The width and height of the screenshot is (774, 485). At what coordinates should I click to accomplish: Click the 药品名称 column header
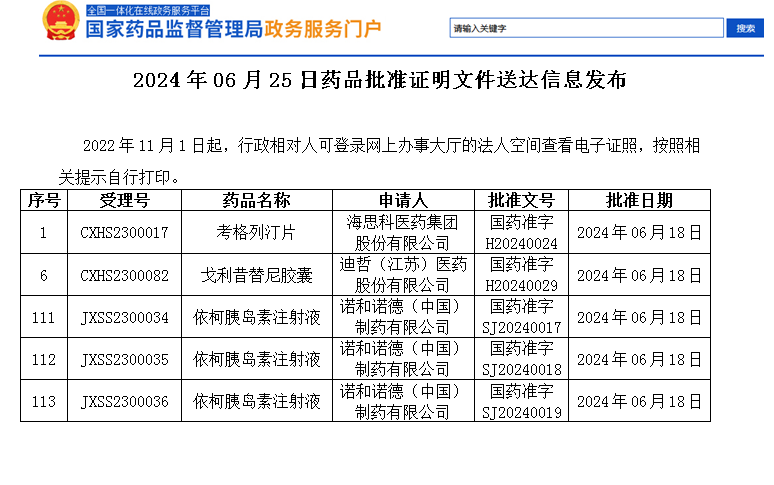[257, 200]
